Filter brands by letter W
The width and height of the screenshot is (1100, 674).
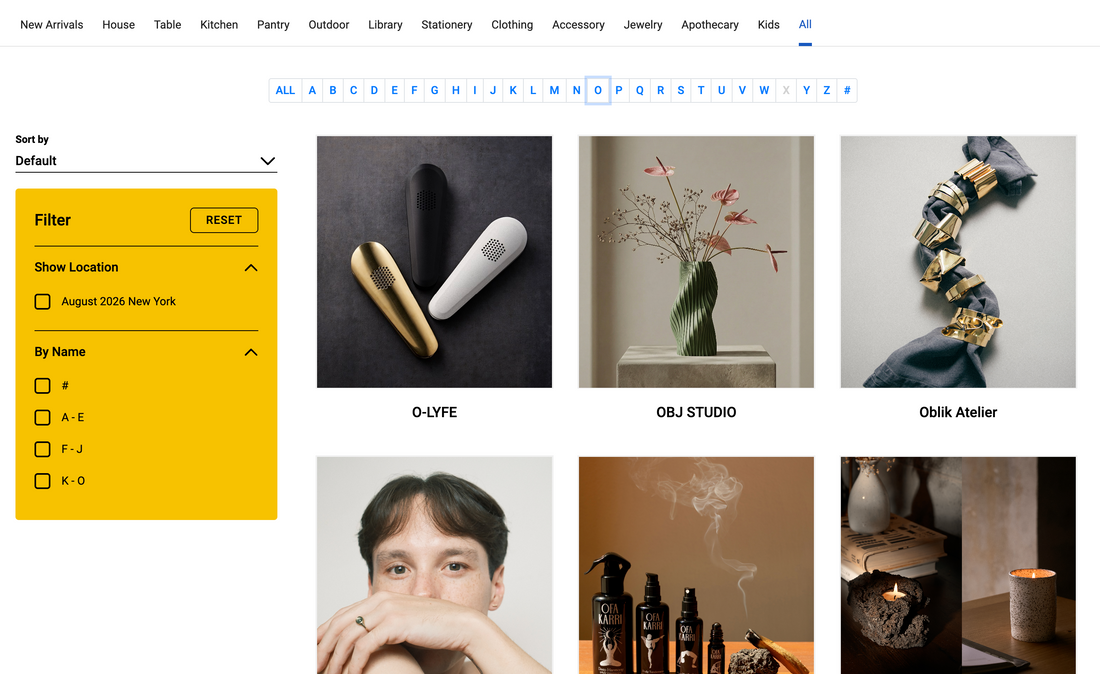point(764,90)
